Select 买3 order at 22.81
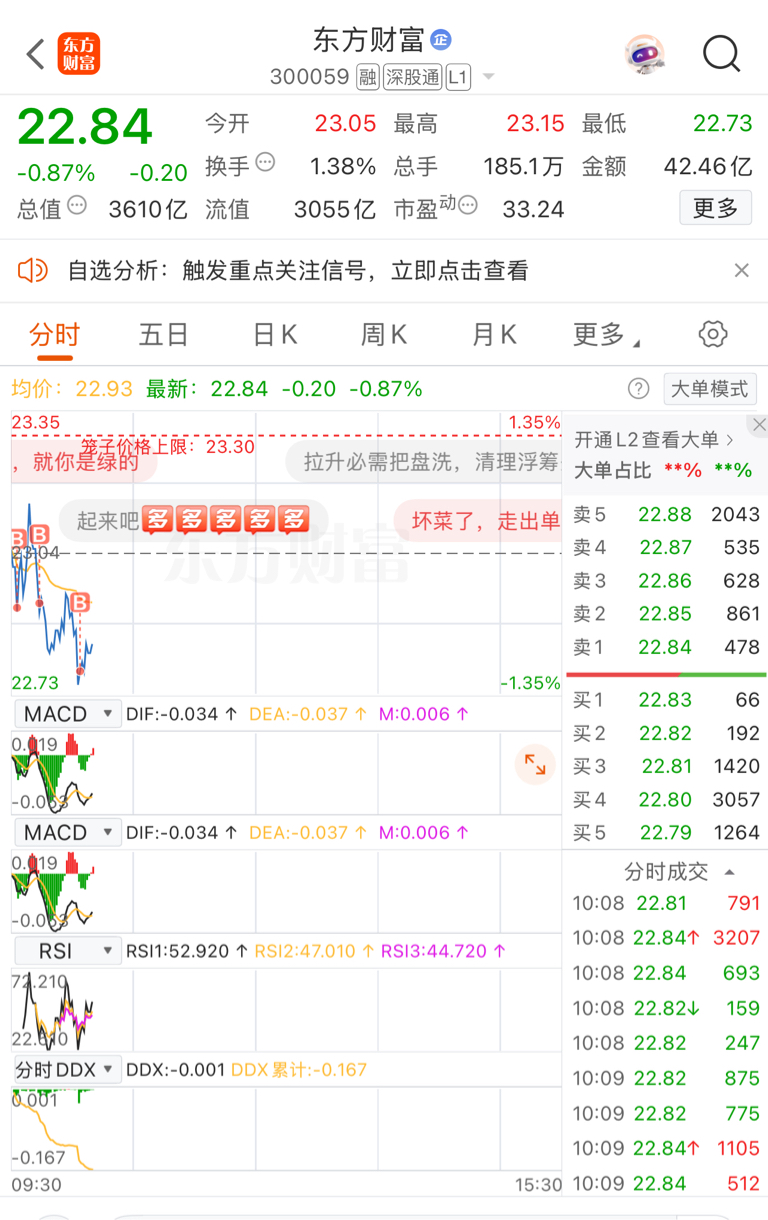Image resolution: width=768 pixels, height=1220 pixels. 666,766
